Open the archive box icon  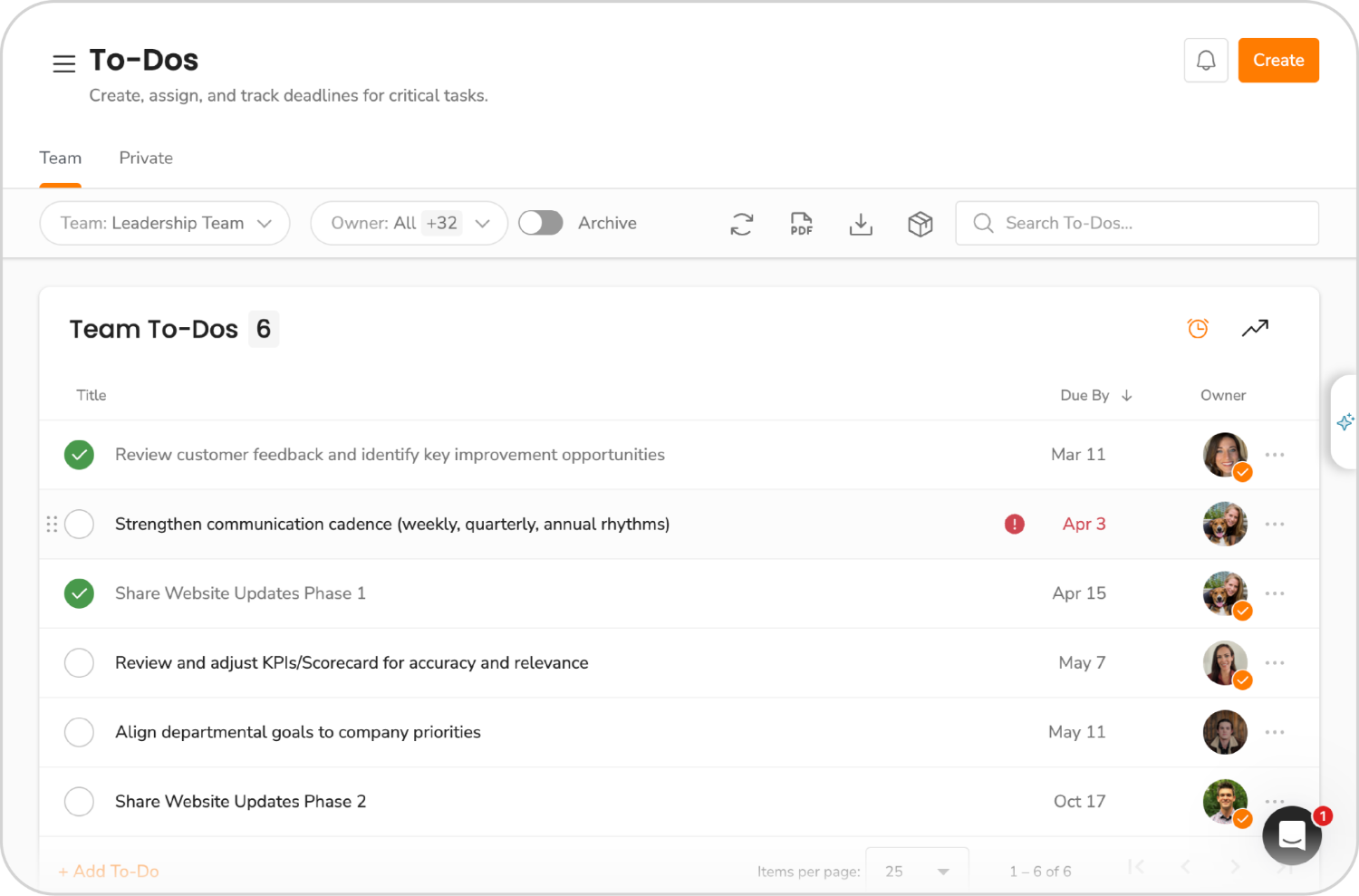click(x=920, y=223)
